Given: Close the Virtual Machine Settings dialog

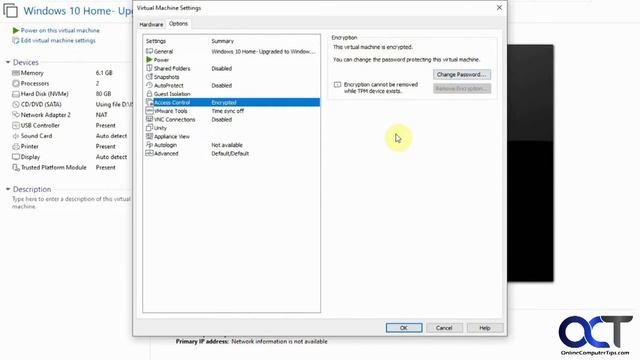Looking at the screenshot, I should tap(499, 8).
